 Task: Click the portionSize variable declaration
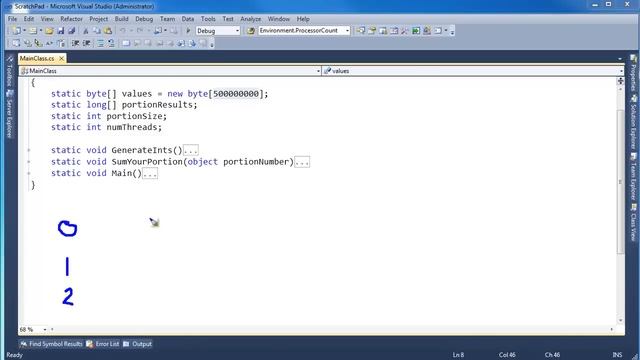(x=134, y=116)
